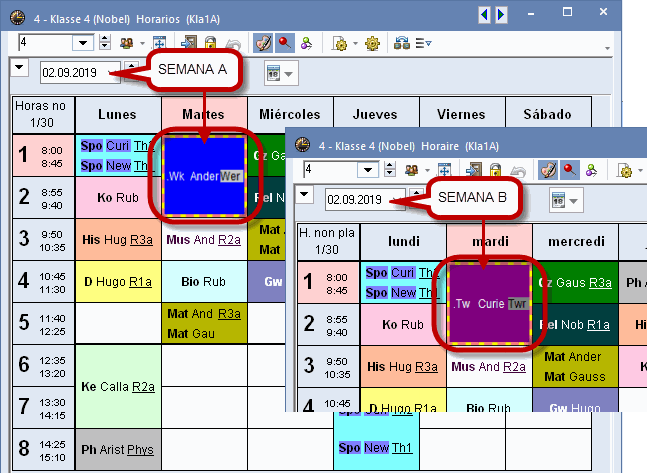Open calendar dropdown arrow in Horarios date bar

[x=288, y=74]
